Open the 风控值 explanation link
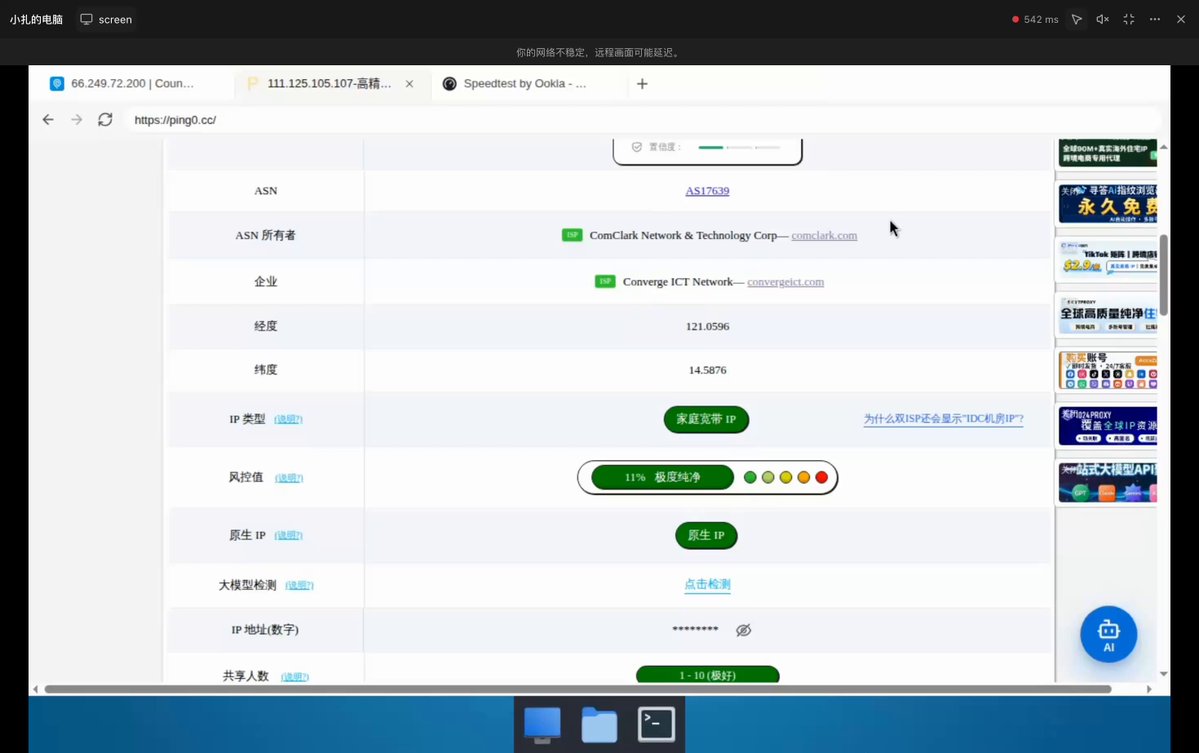This screenshot has height=753, width=1199. pyautogui.click(x=289, y=478)
